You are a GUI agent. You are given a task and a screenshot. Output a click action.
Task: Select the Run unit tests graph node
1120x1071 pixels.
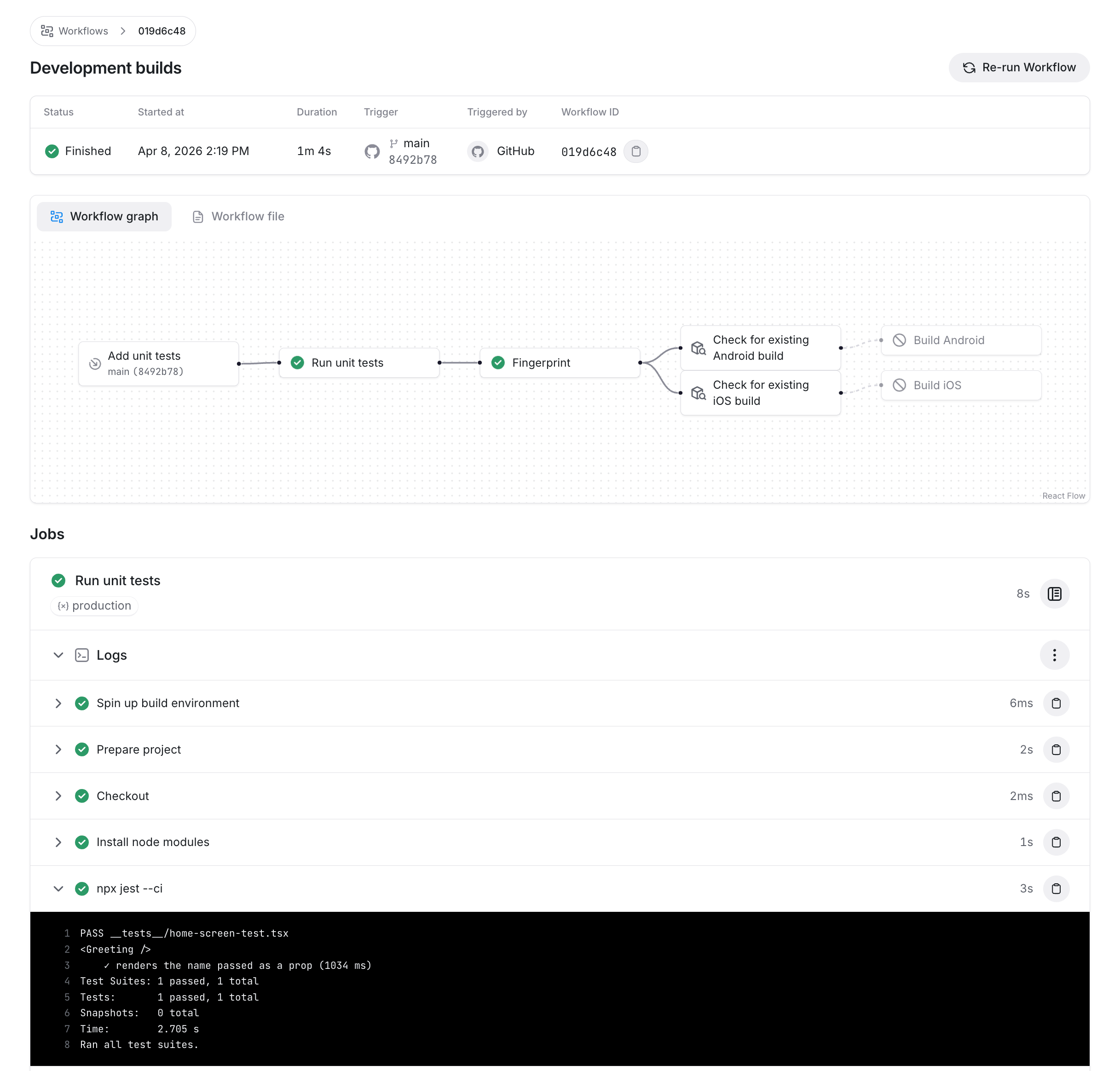[x=358, y=363]
